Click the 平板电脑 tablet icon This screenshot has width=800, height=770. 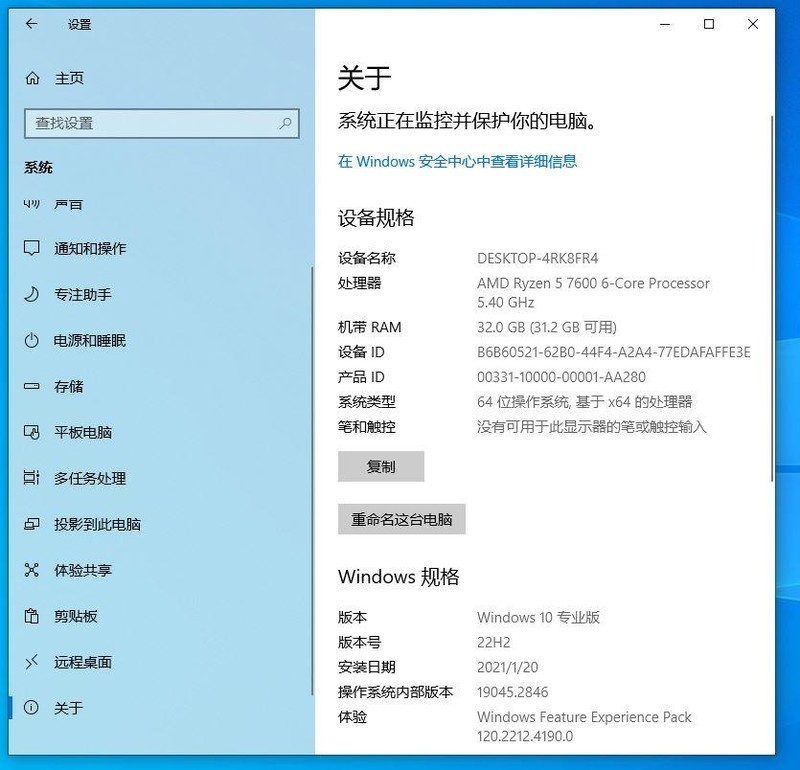click(30, 433)
